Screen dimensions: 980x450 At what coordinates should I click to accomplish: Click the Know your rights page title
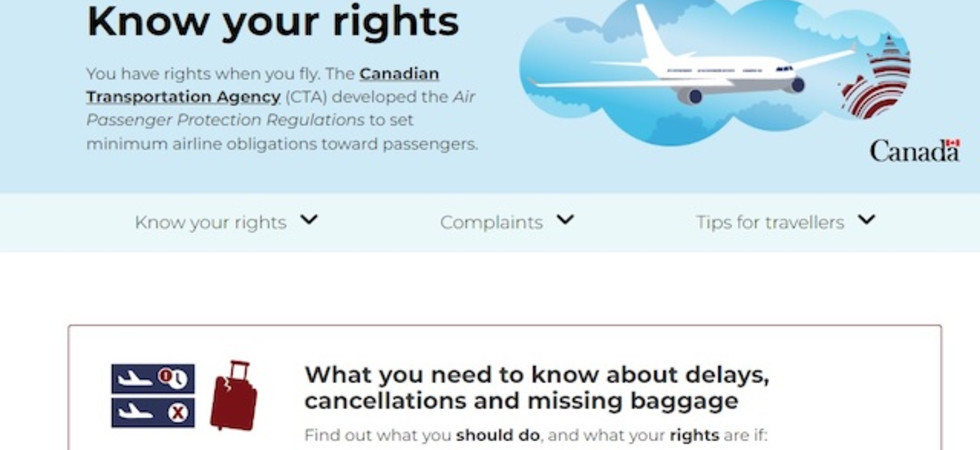(x=273, y=22)
